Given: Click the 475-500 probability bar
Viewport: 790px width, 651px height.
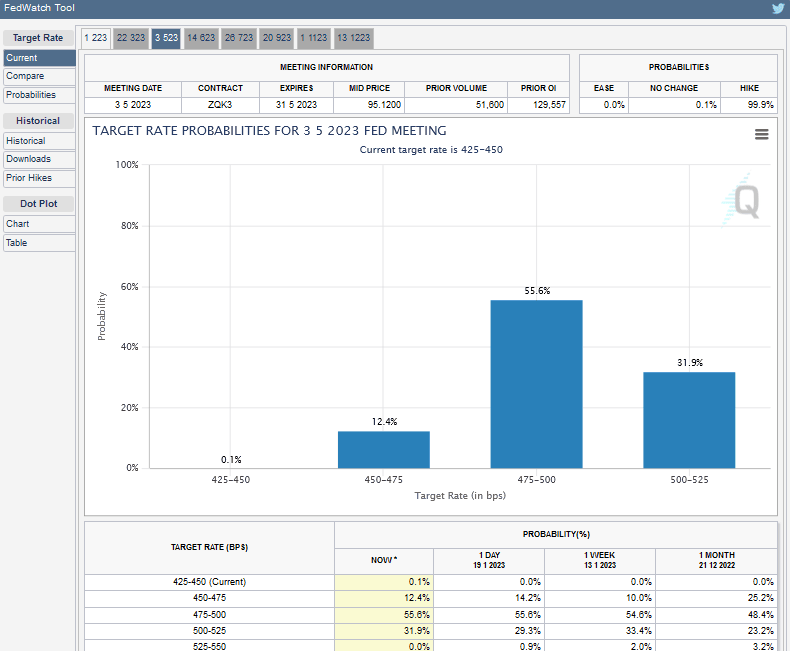Looking at the screenshot, I should click(536, 384).
